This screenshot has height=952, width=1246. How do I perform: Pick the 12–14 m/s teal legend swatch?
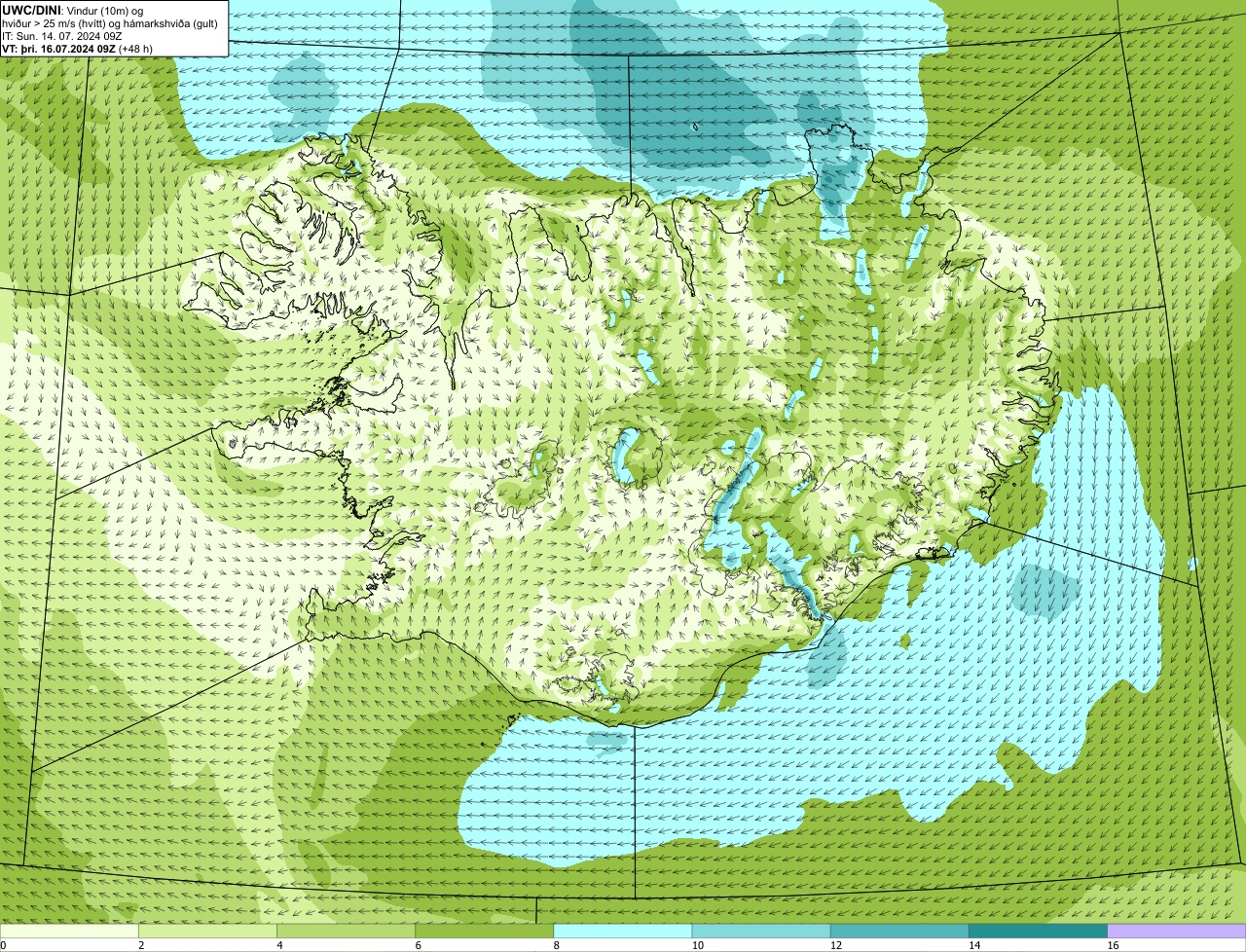click(899, 931)
